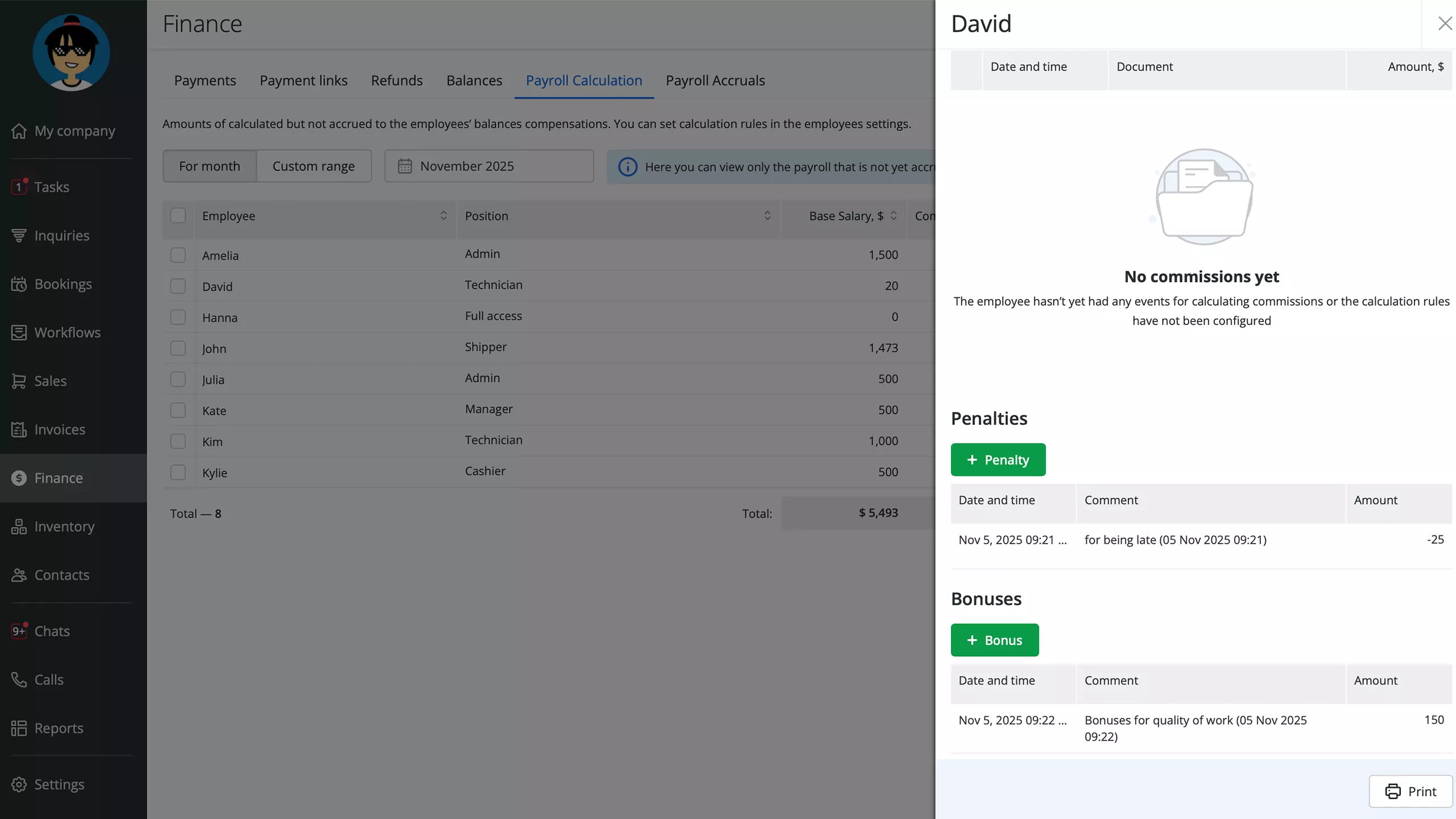Sort by Position column arrows

[x=767, y=216]
